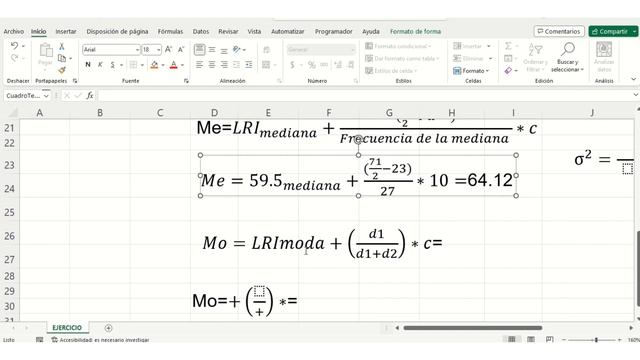
Task: Switch to Normal view icon
Action: [x=511, y=340]
